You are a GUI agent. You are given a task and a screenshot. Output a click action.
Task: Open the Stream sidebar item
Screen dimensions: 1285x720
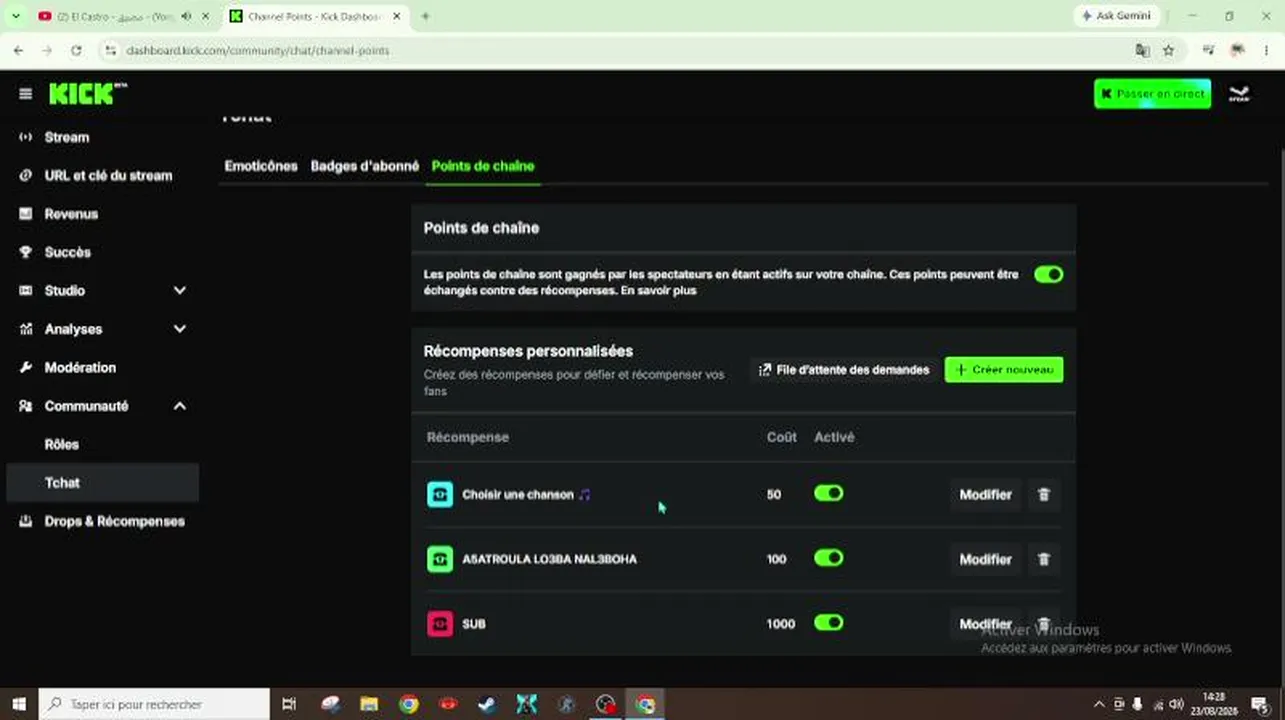67,137
